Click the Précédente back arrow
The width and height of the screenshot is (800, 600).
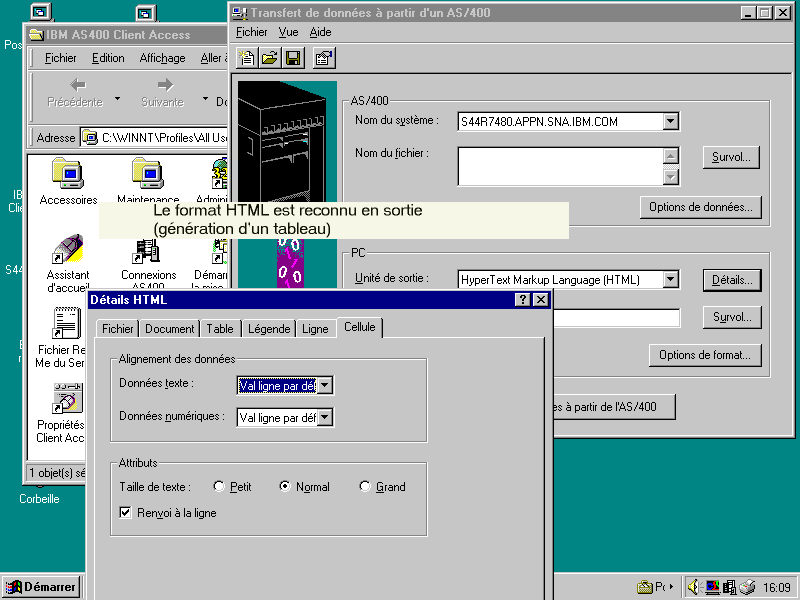[x=77, y=85]
